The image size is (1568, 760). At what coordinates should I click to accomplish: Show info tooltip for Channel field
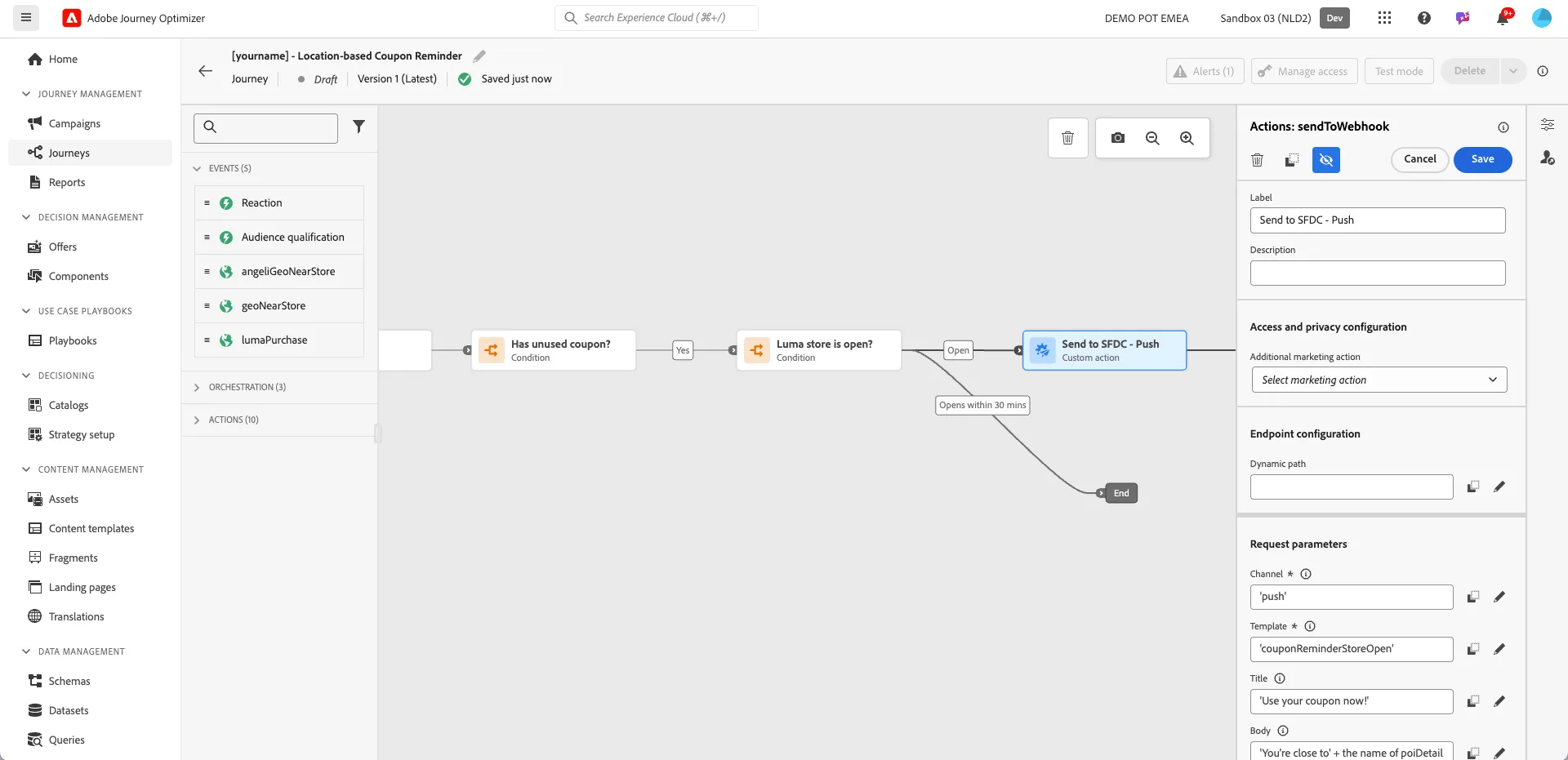[x=1306, y=574]
